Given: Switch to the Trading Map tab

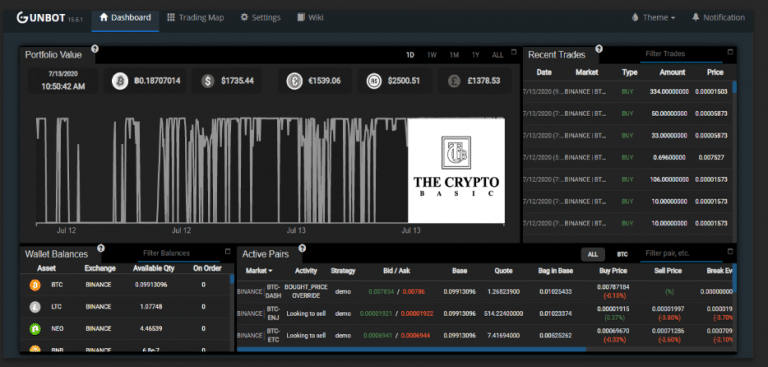Looking at the screenshot, I should coord(195,18).
